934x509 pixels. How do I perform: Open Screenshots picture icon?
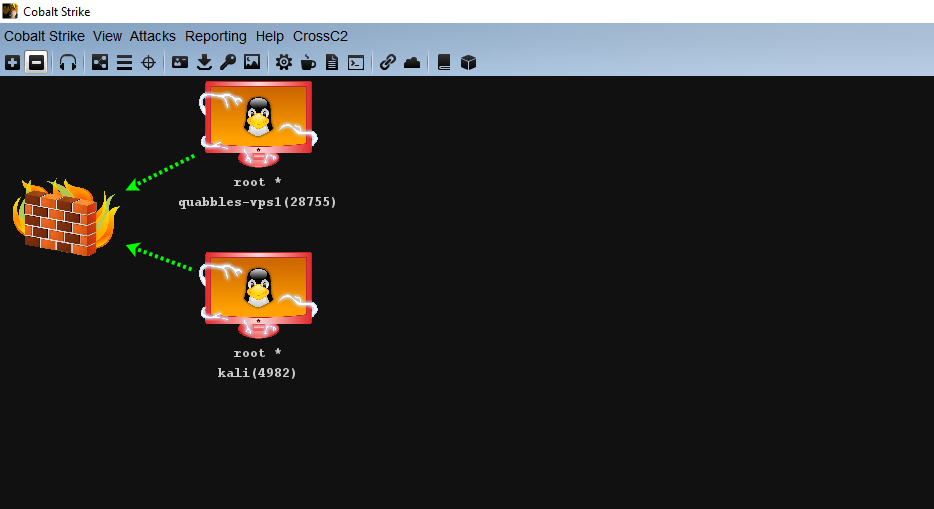click(252, 62)
